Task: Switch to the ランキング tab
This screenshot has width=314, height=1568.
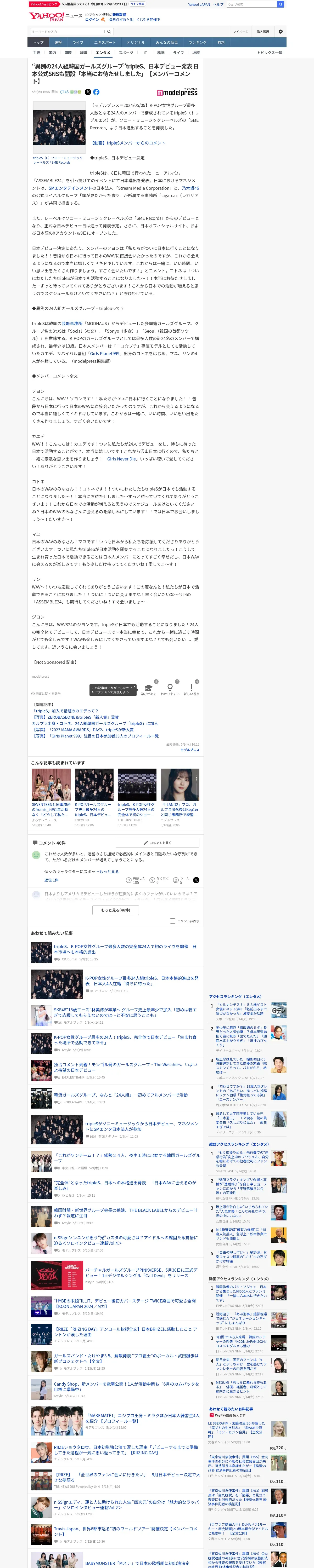Action: (197, 43)
